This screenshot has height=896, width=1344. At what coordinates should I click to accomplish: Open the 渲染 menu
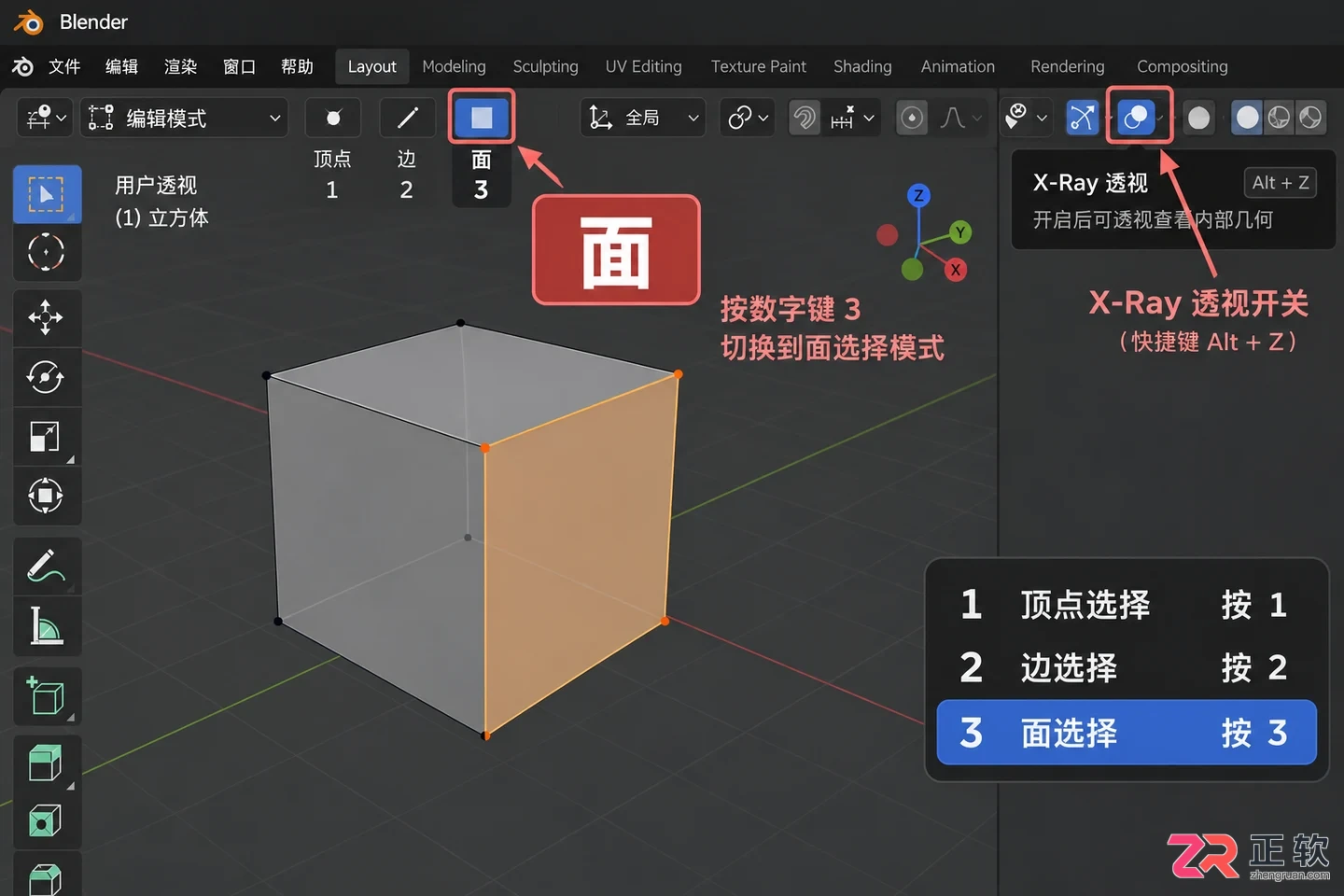tap(180, 66)
